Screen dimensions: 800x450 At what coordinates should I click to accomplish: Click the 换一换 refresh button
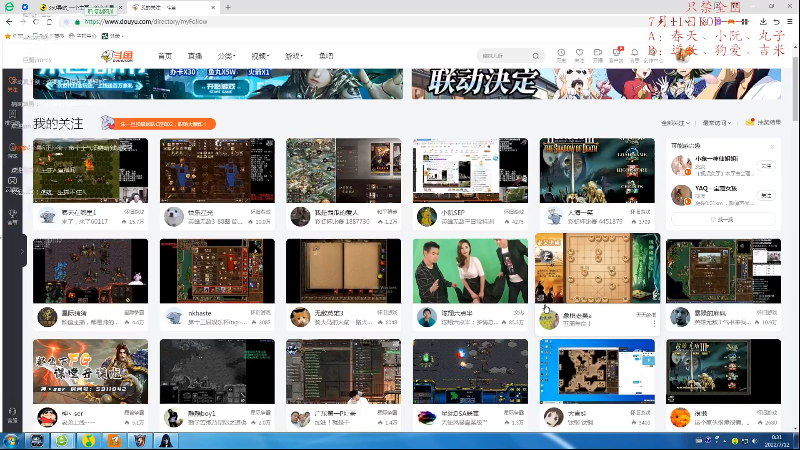pyautogui.click(x=723, y=219)
